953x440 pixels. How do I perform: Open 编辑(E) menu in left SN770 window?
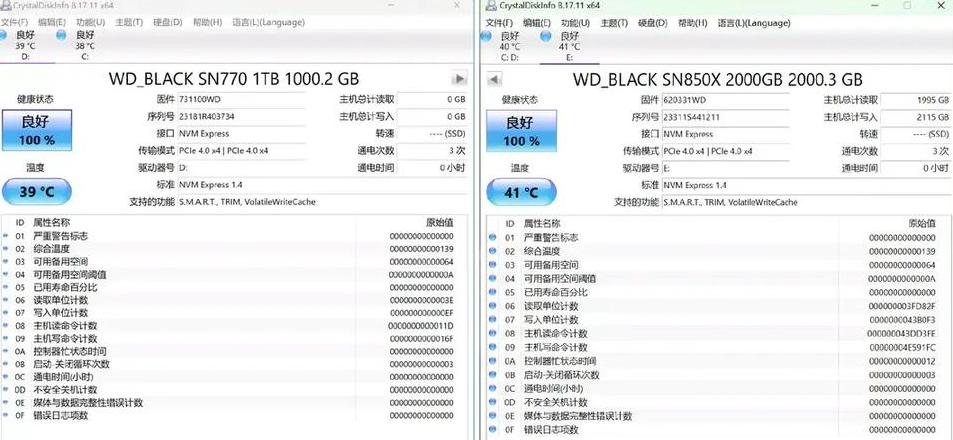coord(51,22)
